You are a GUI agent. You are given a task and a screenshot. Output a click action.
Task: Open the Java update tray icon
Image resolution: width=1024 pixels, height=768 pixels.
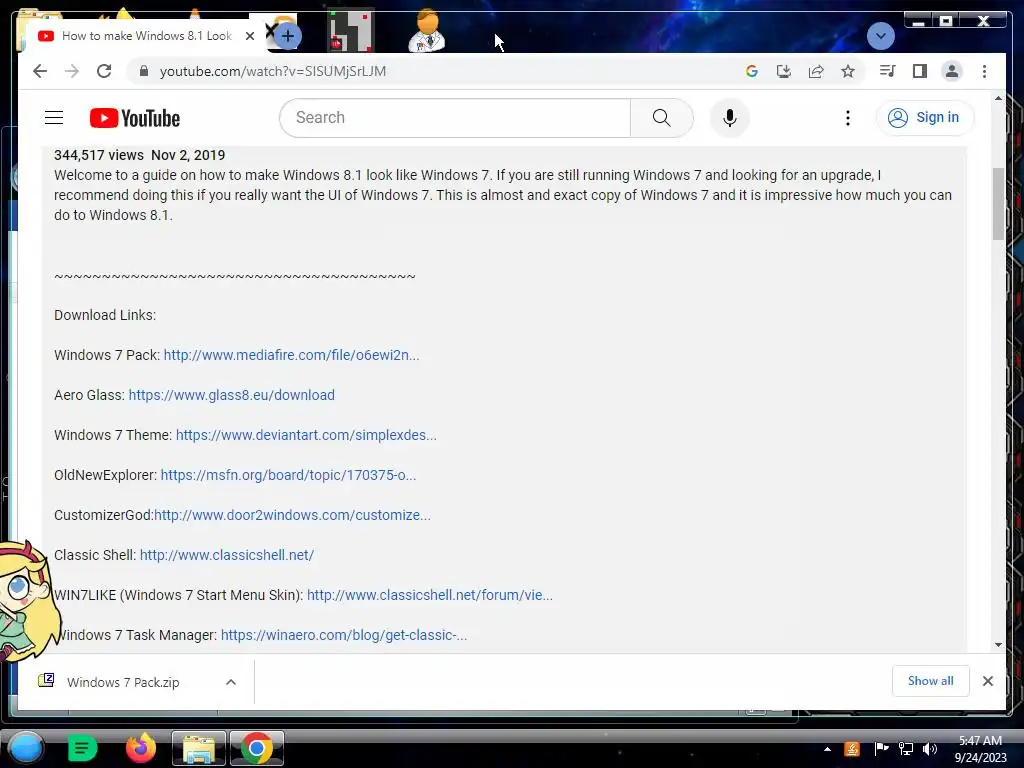pos(852,749)
